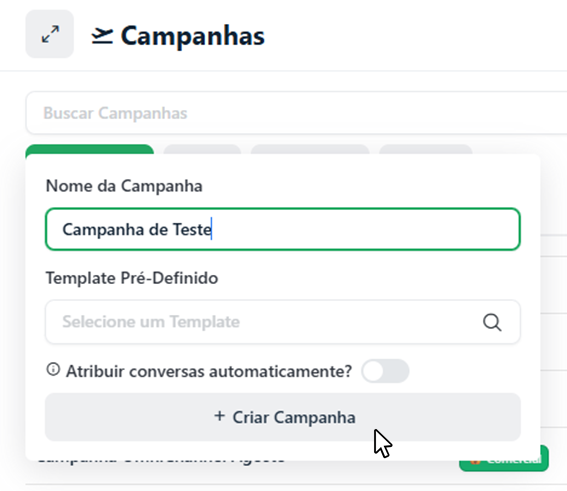Focus the Buscar Campanhas search field
The width and height of the screenshot is (567, 491).
click(297, 113)
